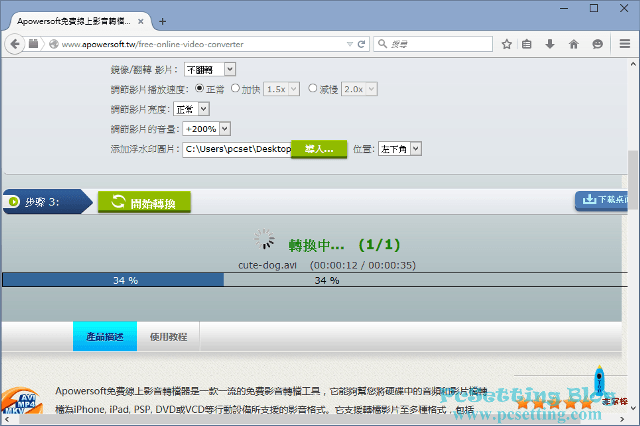Click the horizontal scroll left arrow
The image size is (640, 426).
[x=7, y=419]
